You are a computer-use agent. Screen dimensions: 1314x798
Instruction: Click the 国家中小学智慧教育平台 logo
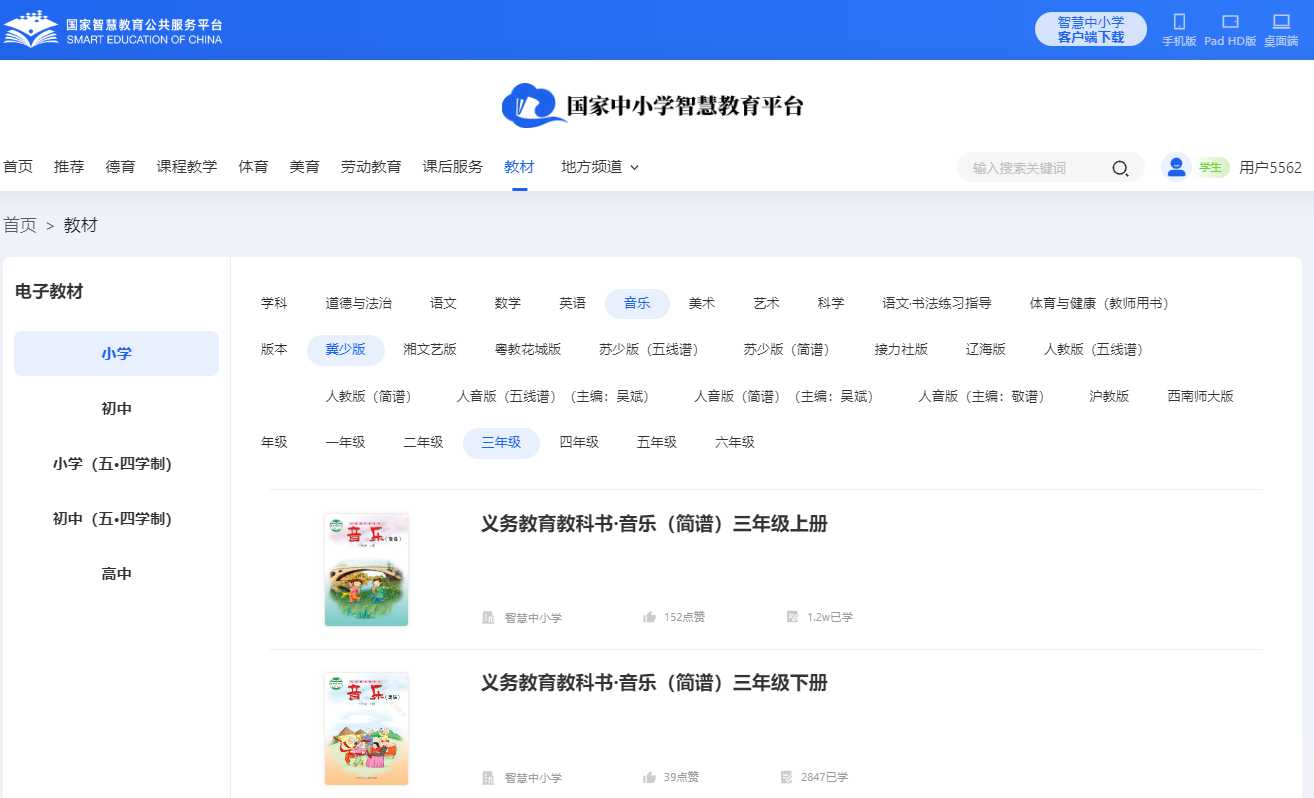pyautogui.click(x=653, y=106)
